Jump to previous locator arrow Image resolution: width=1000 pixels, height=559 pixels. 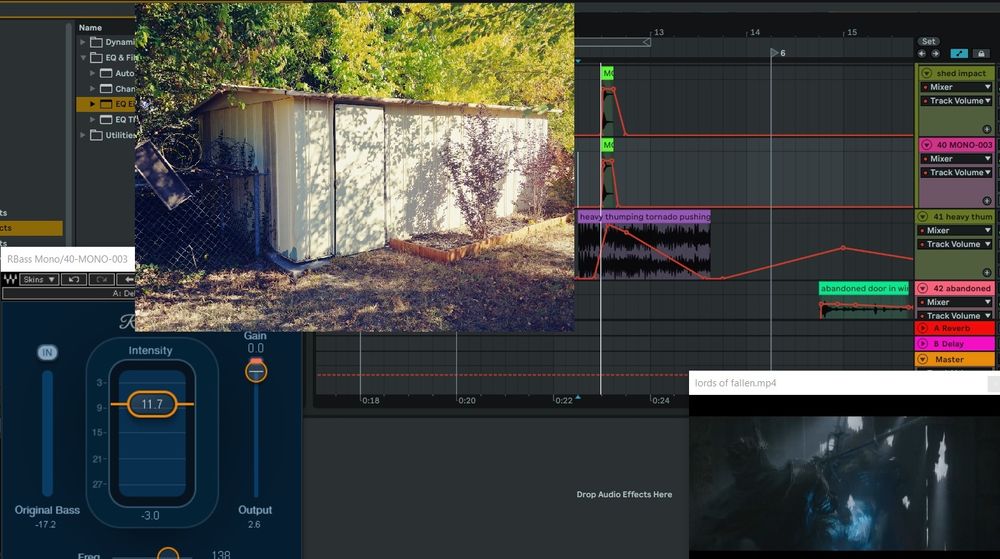[922, 54]
